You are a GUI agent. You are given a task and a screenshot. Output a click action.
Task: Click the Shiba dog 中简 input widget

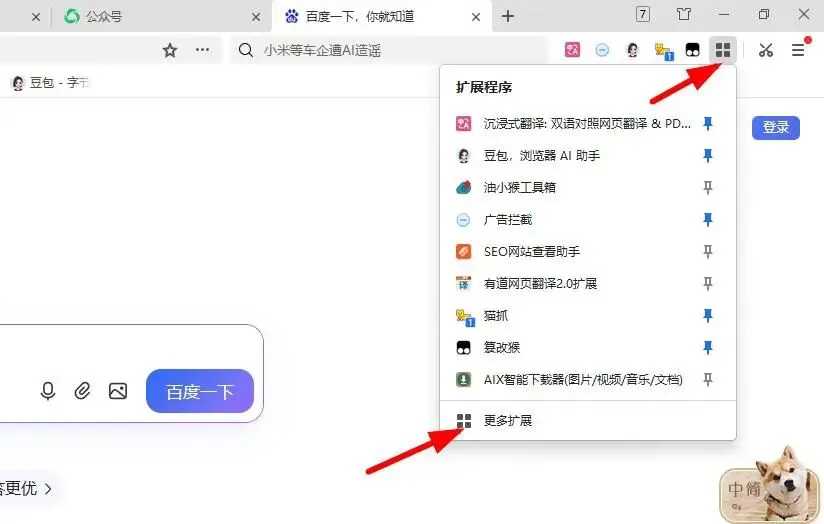coord(769,487)
